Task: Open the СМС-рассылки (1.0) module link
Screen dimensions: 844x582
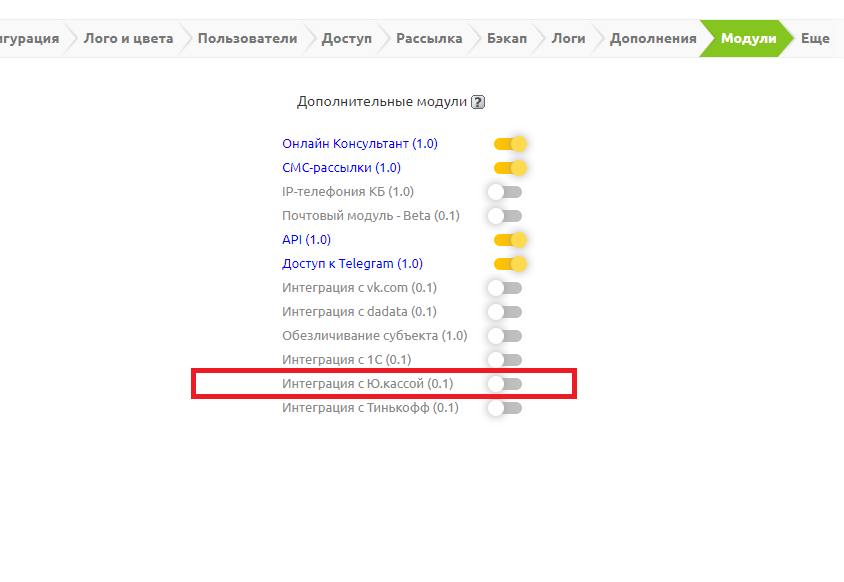Action: pyautogui.click(x=341, y=168)
